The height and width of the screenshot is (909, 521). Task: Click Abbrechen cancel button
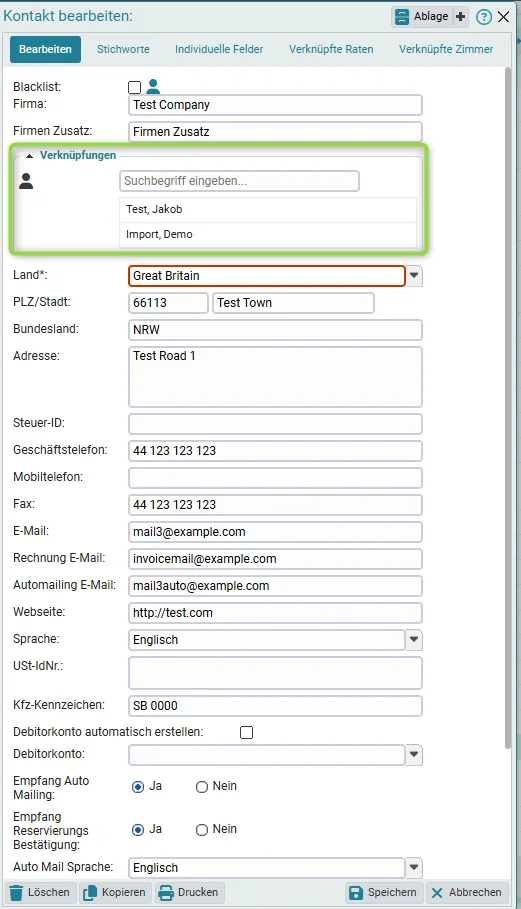(x=467, y=892)
